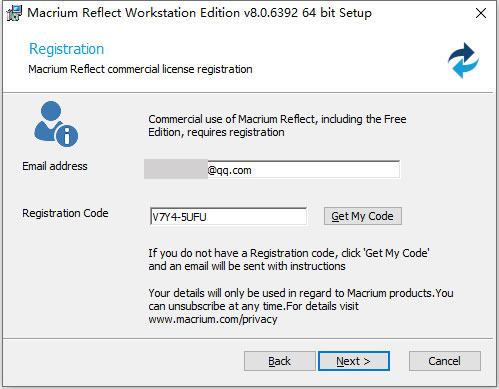This screenshot has width=499, height=389.
Task: Click the Registration Code label
Action: [65, 213]
